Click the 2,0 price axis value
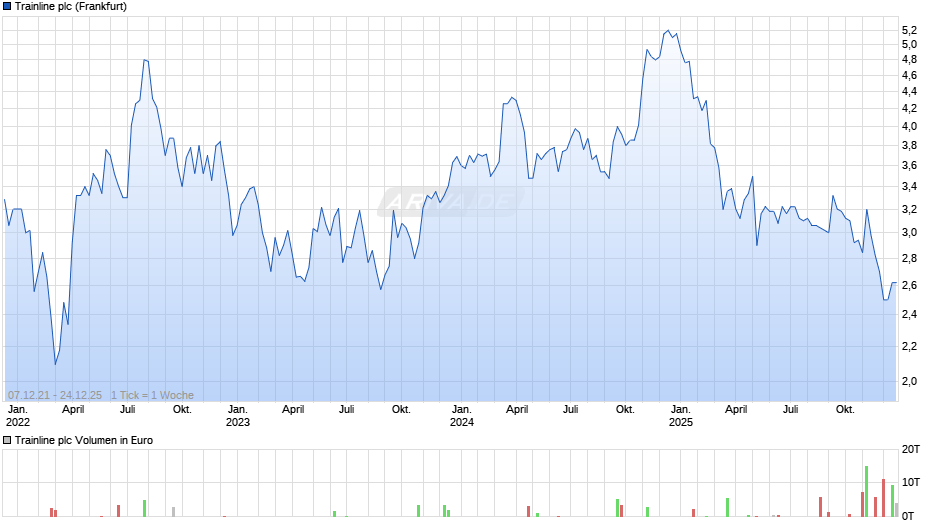940x526 pixels. (x=909, y=381)
